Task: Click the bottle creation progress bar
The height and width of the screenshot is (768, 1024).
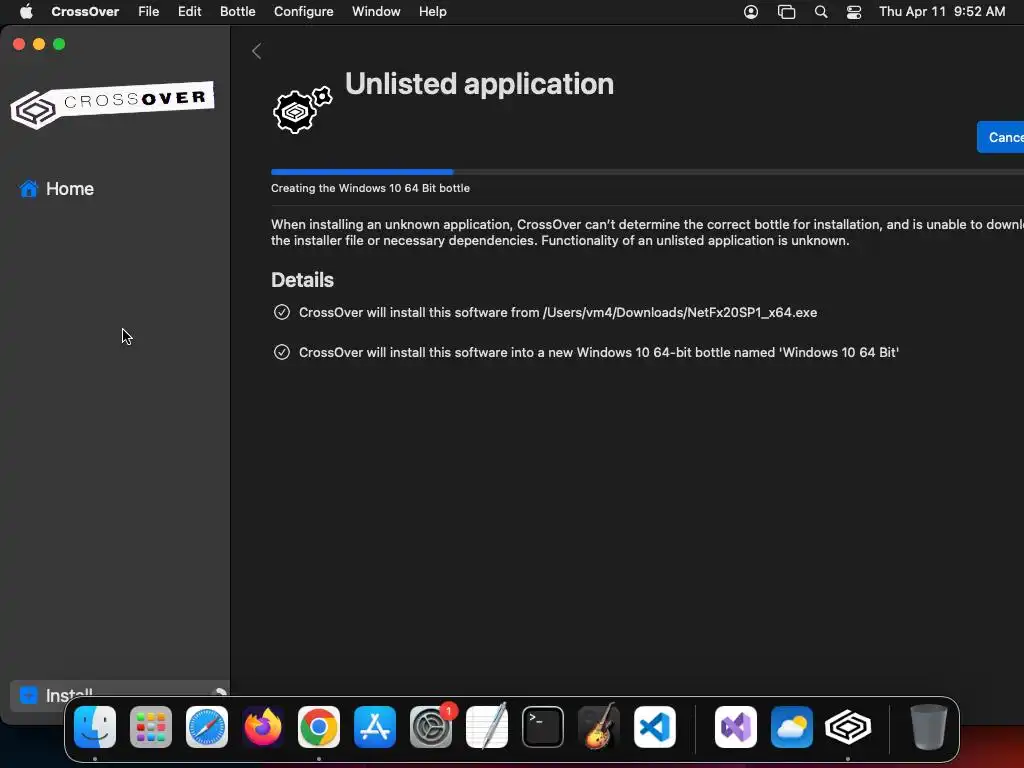Action: click(647, 172)
